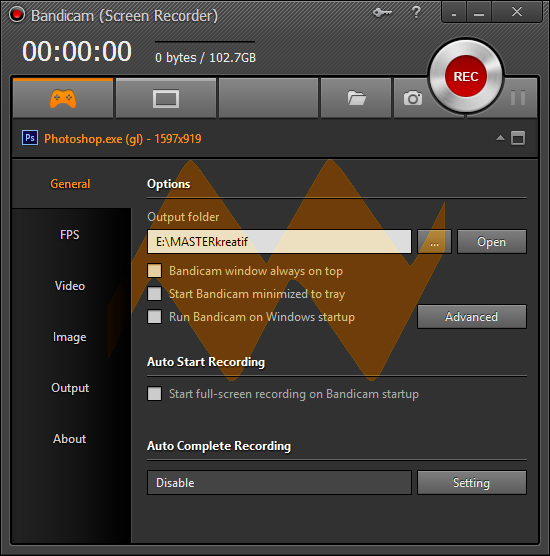The width and height of the screenshot is (550, 556).
Task: Click the Bandicam red record logo in title bar
Action: point(16,15)
